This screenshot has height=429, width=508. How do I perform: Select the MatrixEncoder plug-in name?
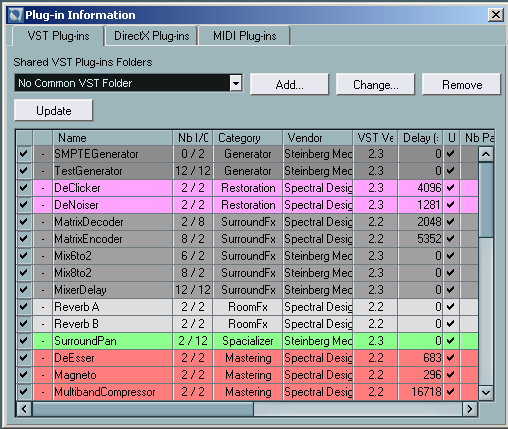click(88, 239)
